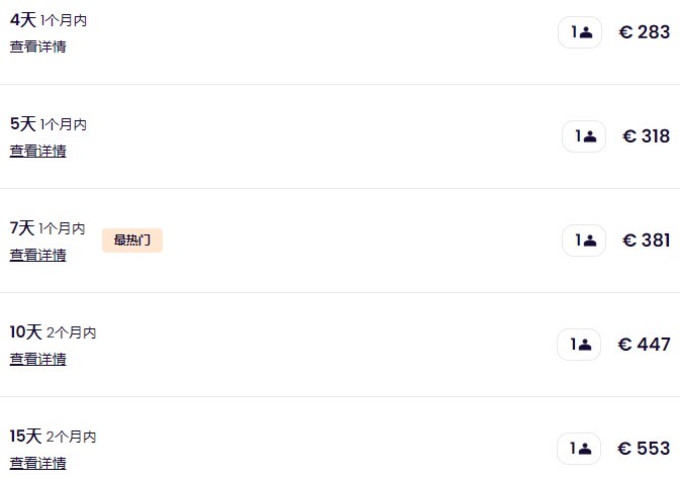This screenshot has width=680, height=480.
Task: View details link for the 7天 pass
Action: 38,255
